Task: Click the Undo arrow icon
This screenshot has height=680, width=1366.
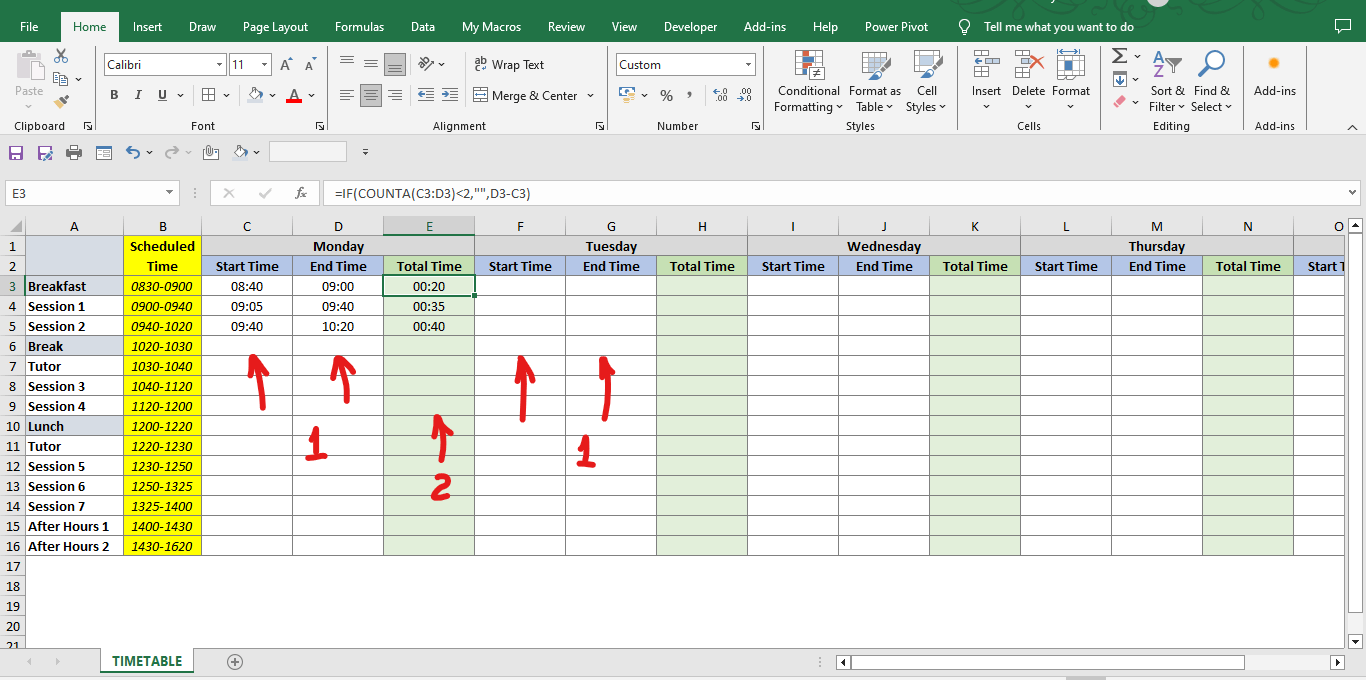Action: click(133, 152)
